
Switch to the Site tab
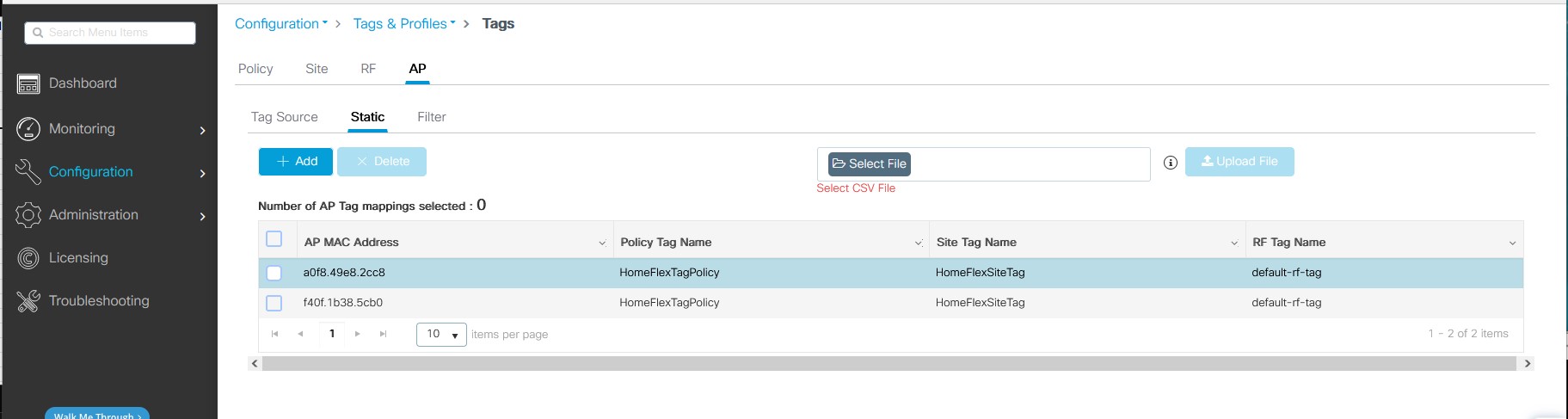tap(317, 69)
